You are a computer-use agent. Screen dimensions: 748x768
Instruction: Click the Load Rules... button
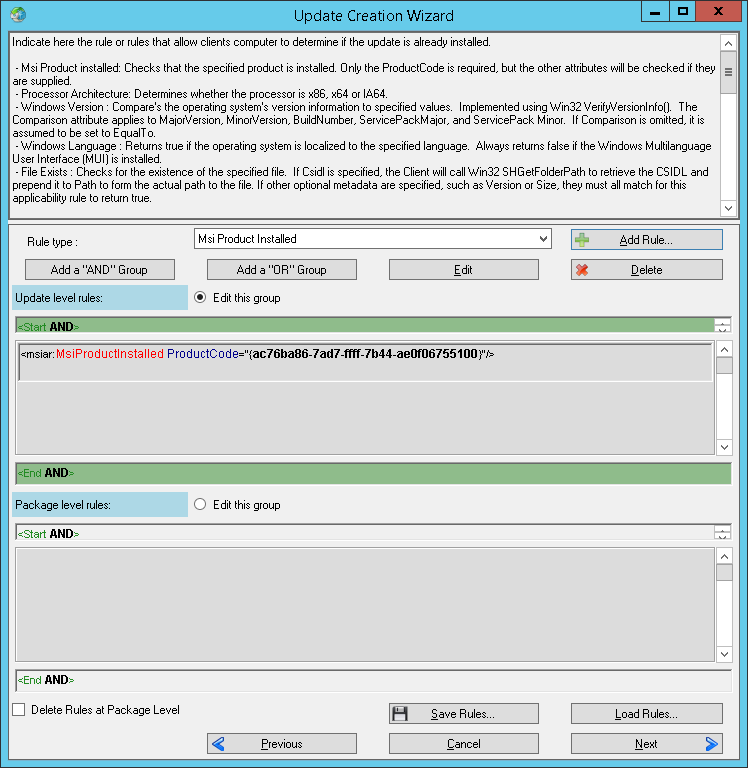pos(647,714)
